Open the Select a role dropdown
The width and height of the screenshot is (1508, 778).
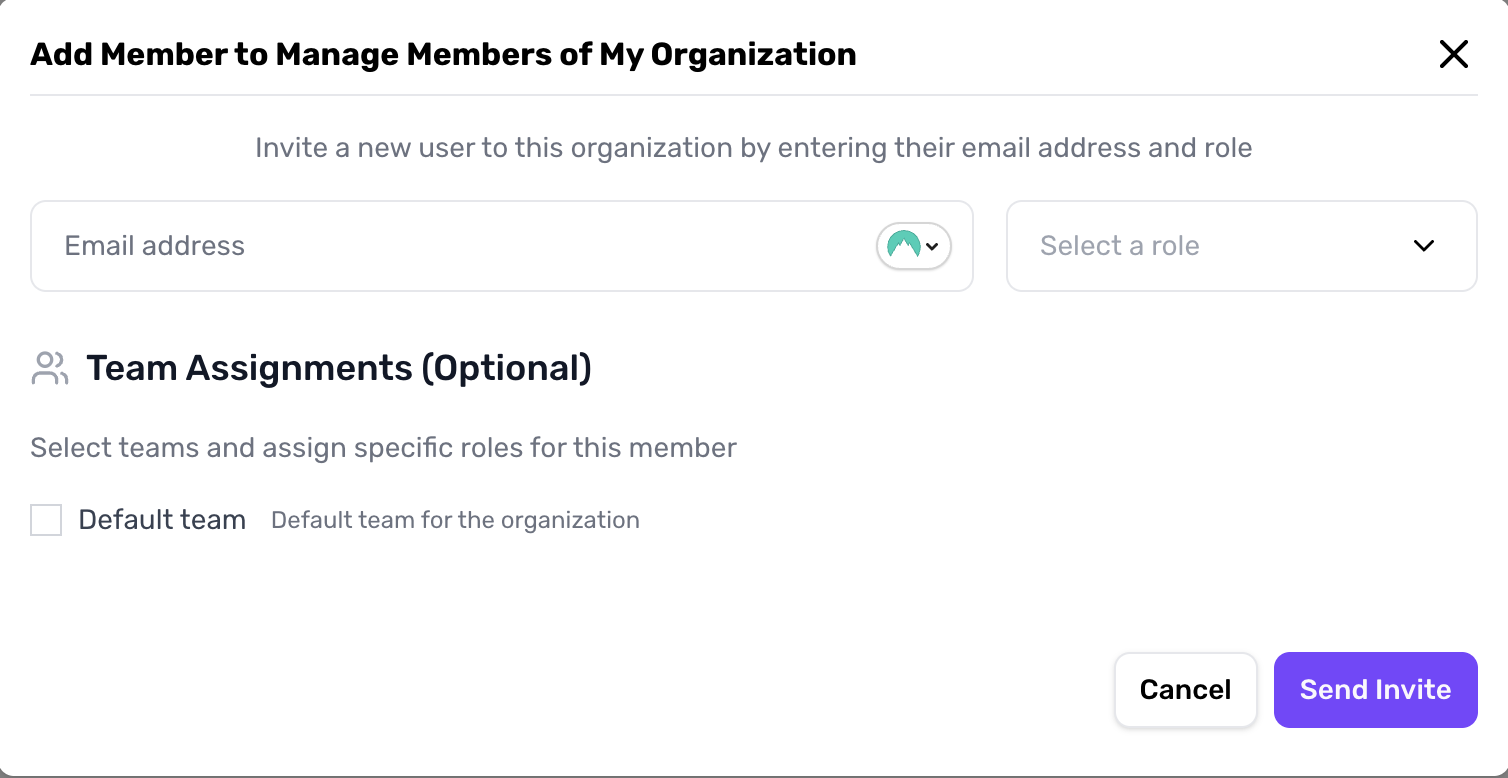pyautogui.click(x=1240, y=246)
